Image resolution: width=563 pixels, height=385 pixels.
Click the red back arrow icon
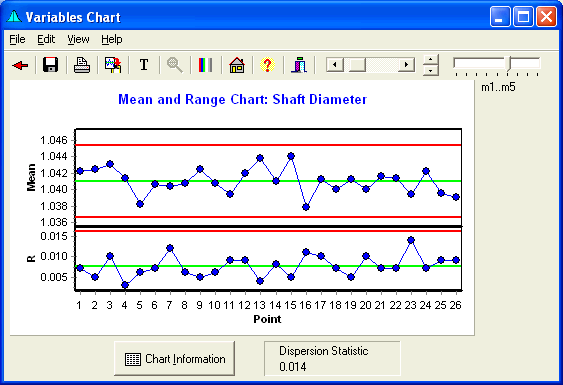[20, 65]
